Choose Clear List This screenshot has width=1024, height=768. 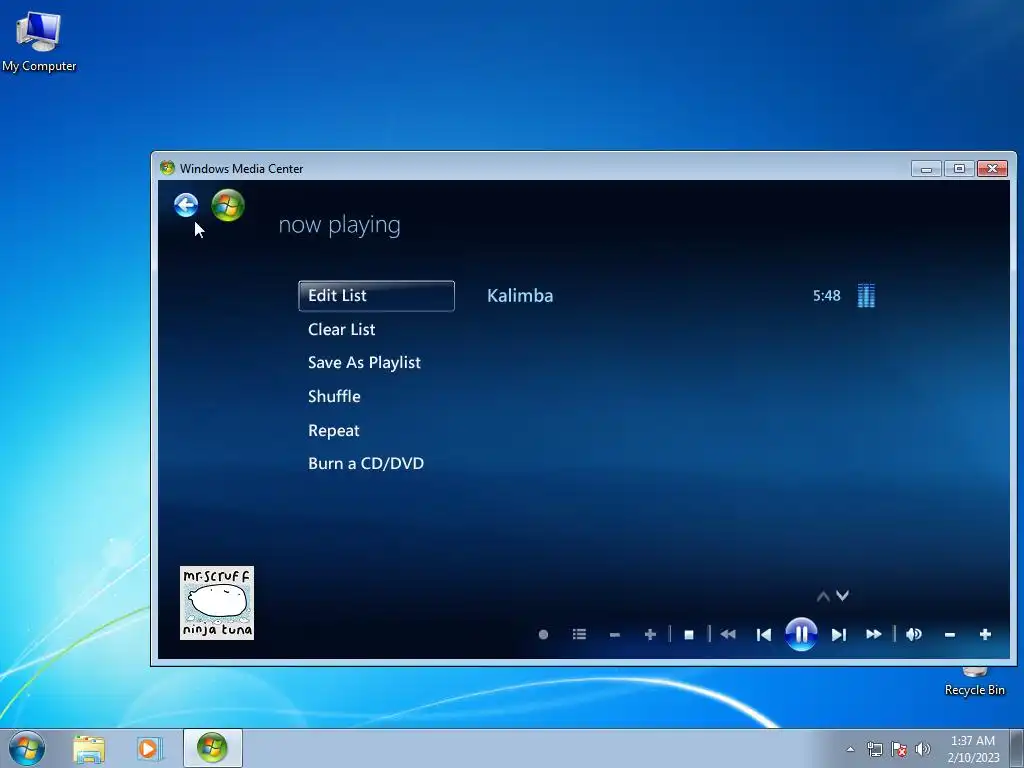point(342,330)
